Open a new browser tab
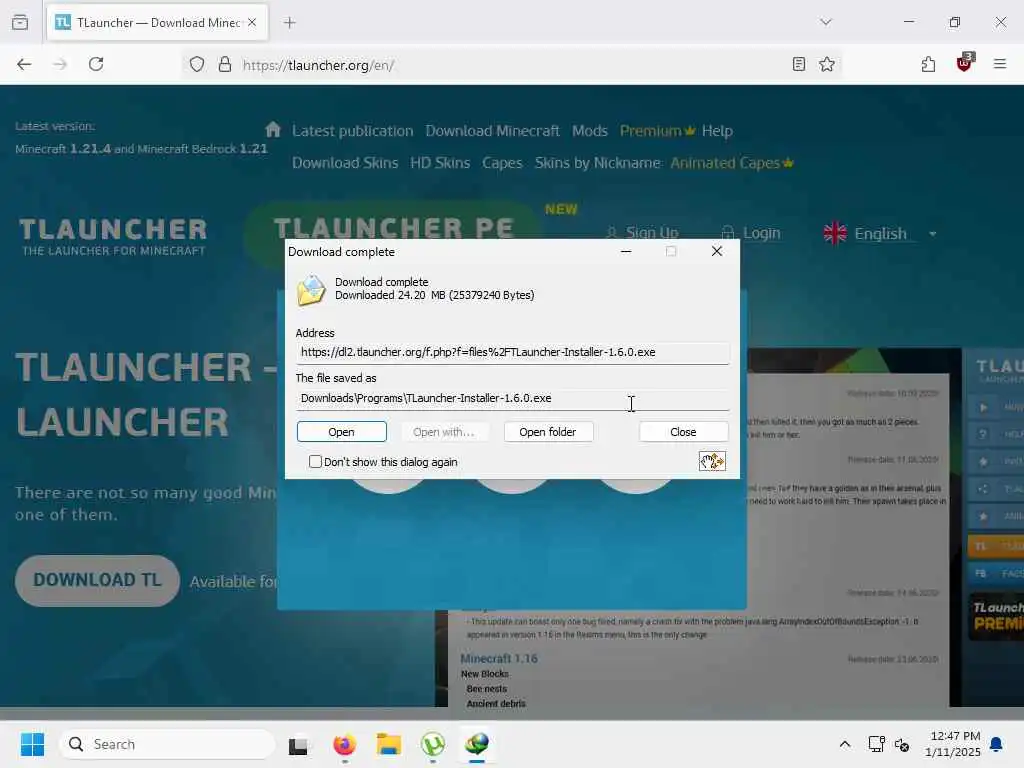Screen dimensions: 1024x768 [x=289, y=23]
